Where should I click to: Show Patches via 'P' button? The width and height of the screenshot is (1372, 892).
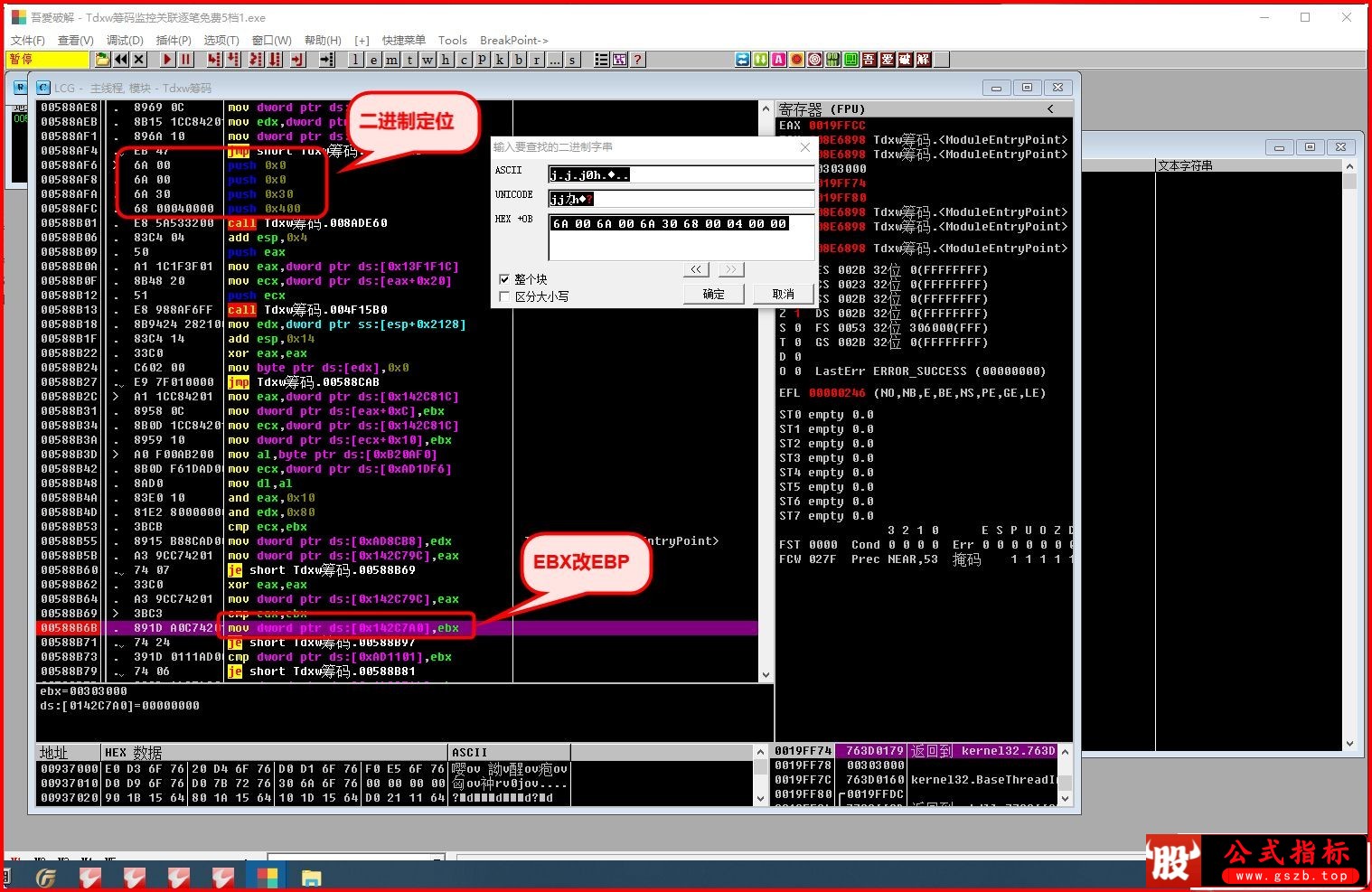pos(482,60)
